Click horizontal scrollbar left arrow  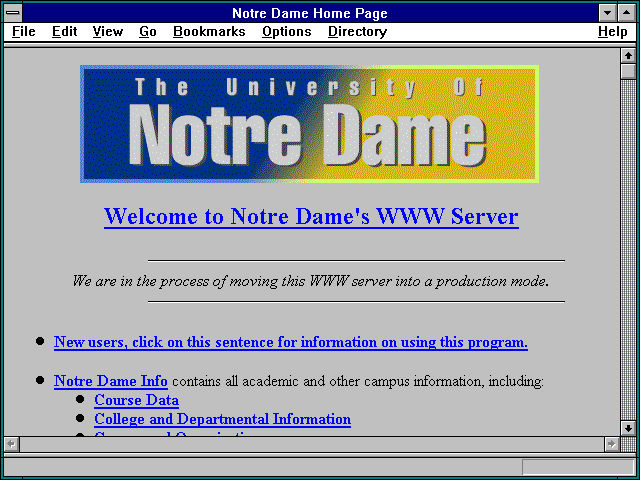11,444
